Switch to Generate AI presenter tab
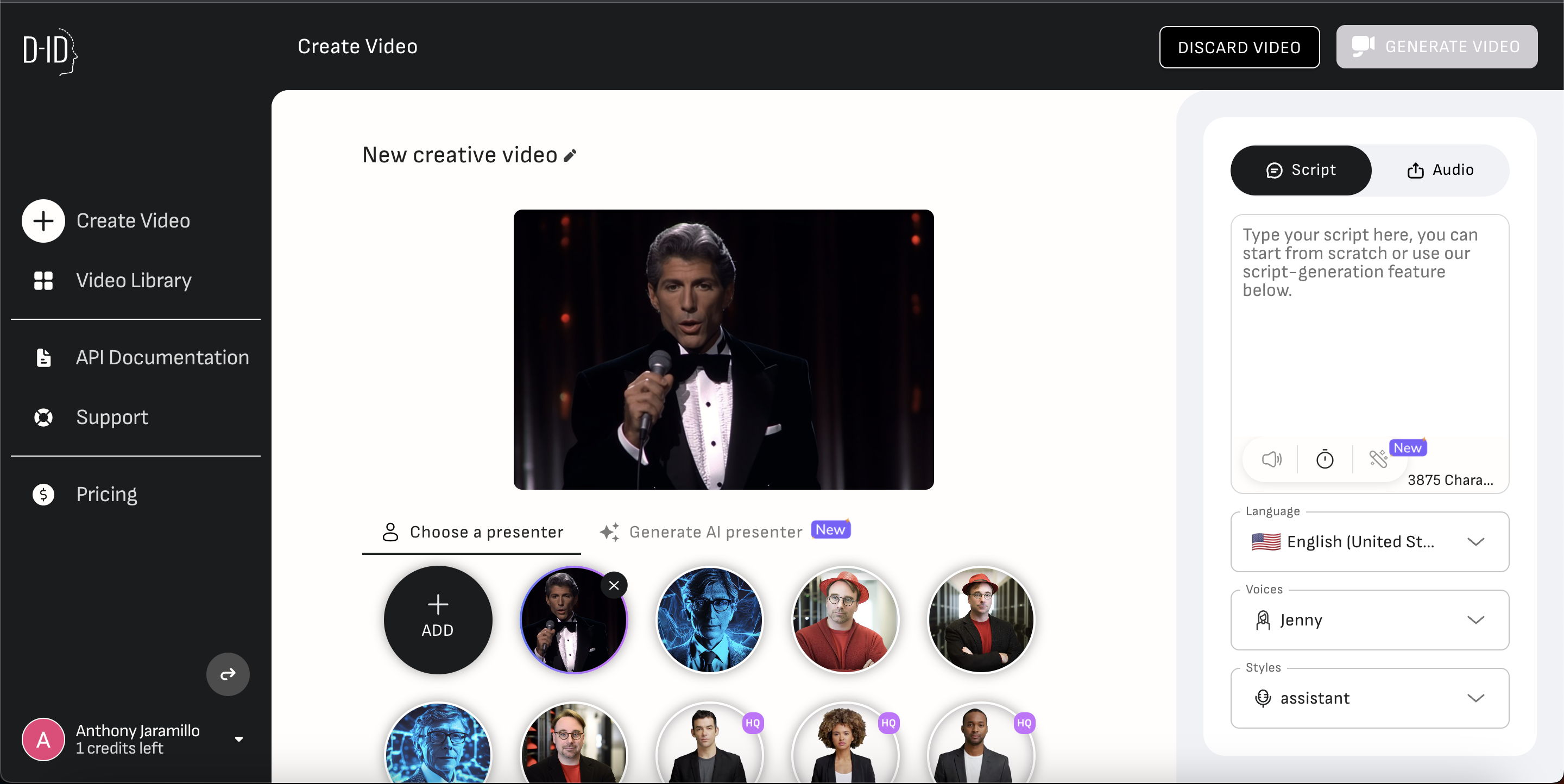Screen dimensions: 1564x784 click(x=715, y=532)
